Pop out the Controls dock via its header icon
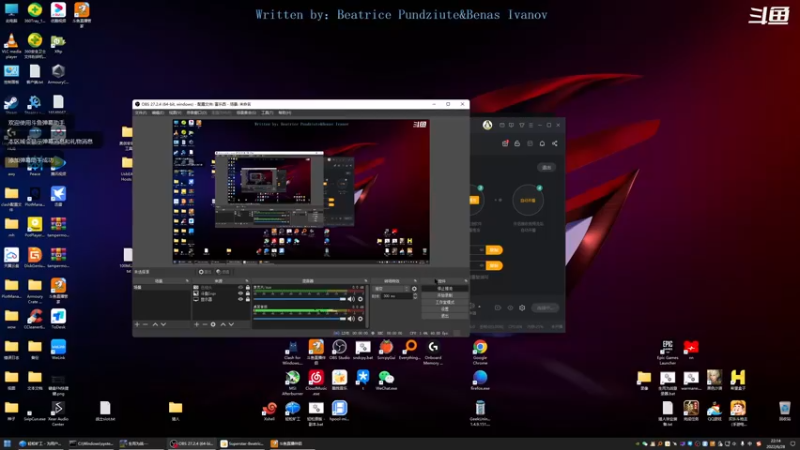800x450 pixels. (465, 281)
